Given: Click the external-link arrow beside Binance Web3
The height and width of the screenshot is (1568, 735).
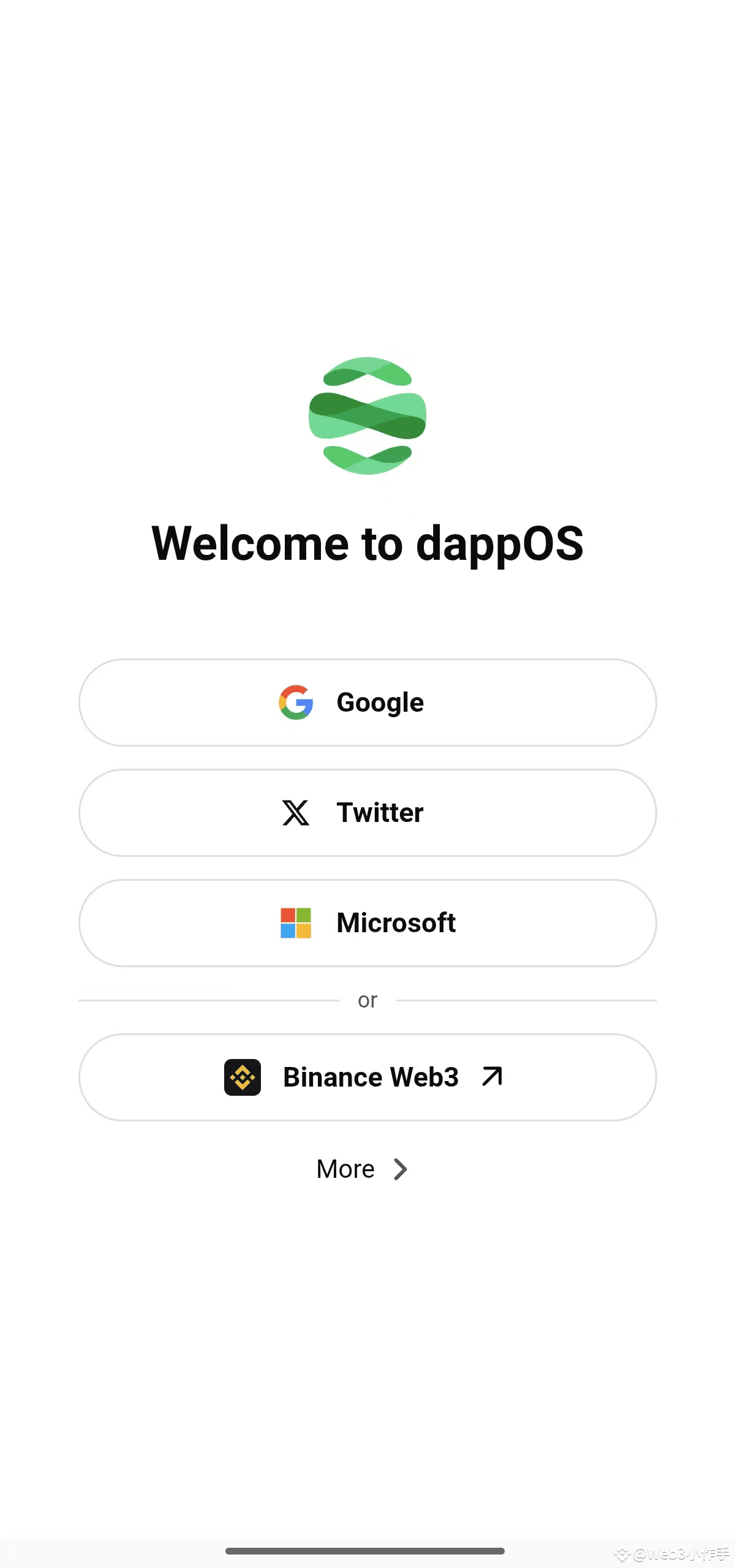Looking at the screenshot, I should point(492,1076).
